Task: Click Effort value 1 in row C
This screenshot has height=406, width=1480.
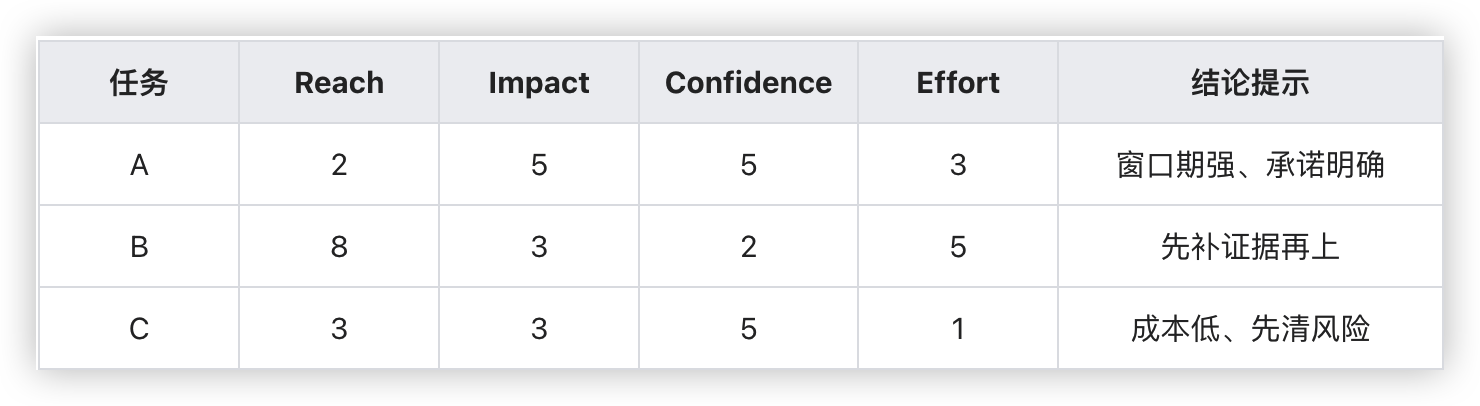Action: (958, 329)
